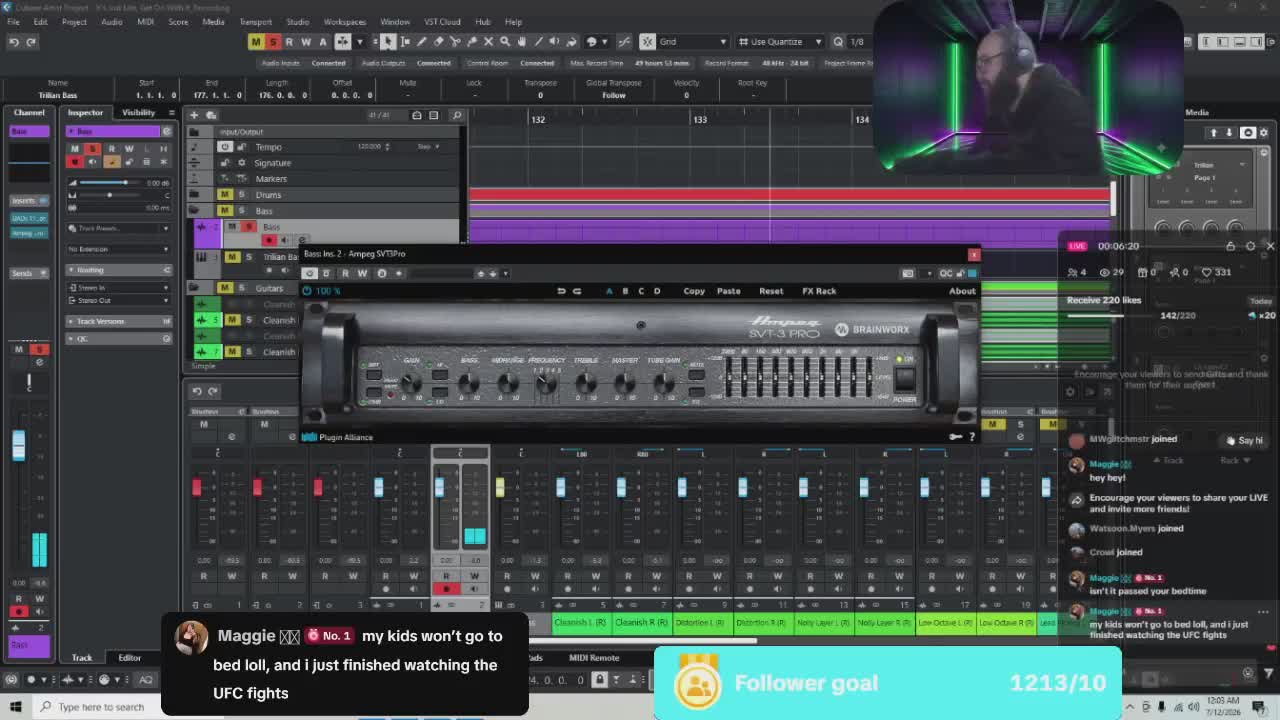Toggle the Ampeg POWER switch
The width and height of the screenshot is (1280, 720).
click(x=904, y=380)
